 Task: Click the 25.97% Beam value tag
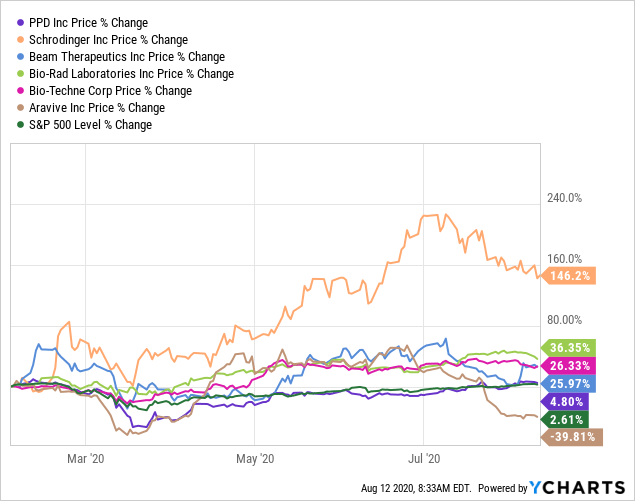coord(570,384)
